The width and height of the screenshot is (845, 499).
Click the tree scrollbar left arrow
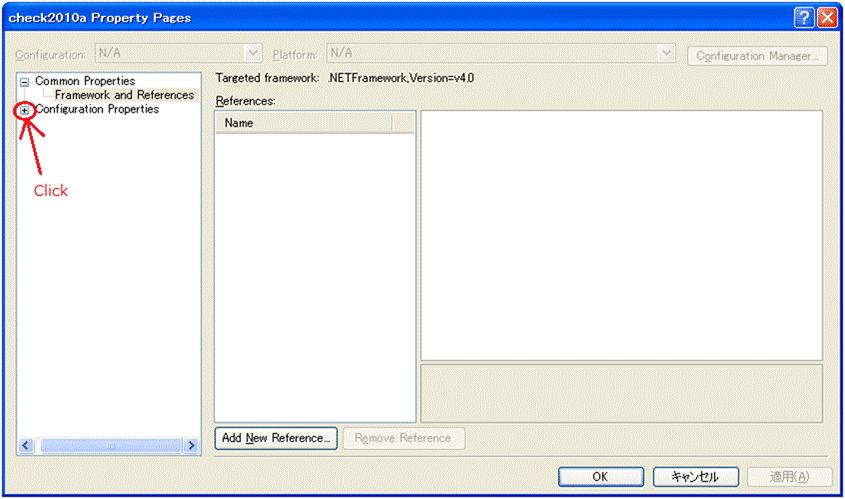(26, 445)
